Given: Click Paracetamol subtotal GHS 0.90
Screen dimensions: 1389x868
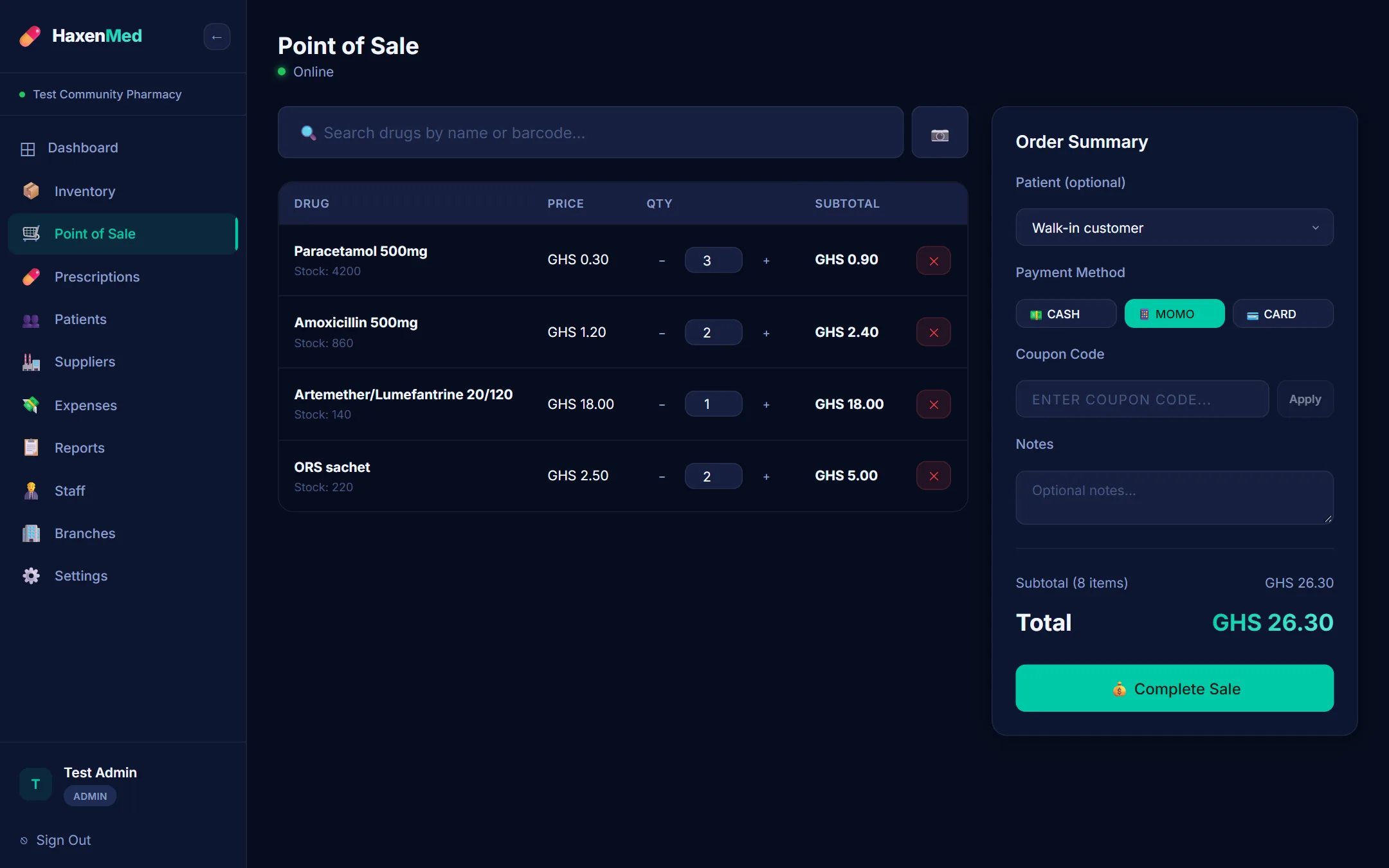Looking at the screenshot, I should point(846,260).
